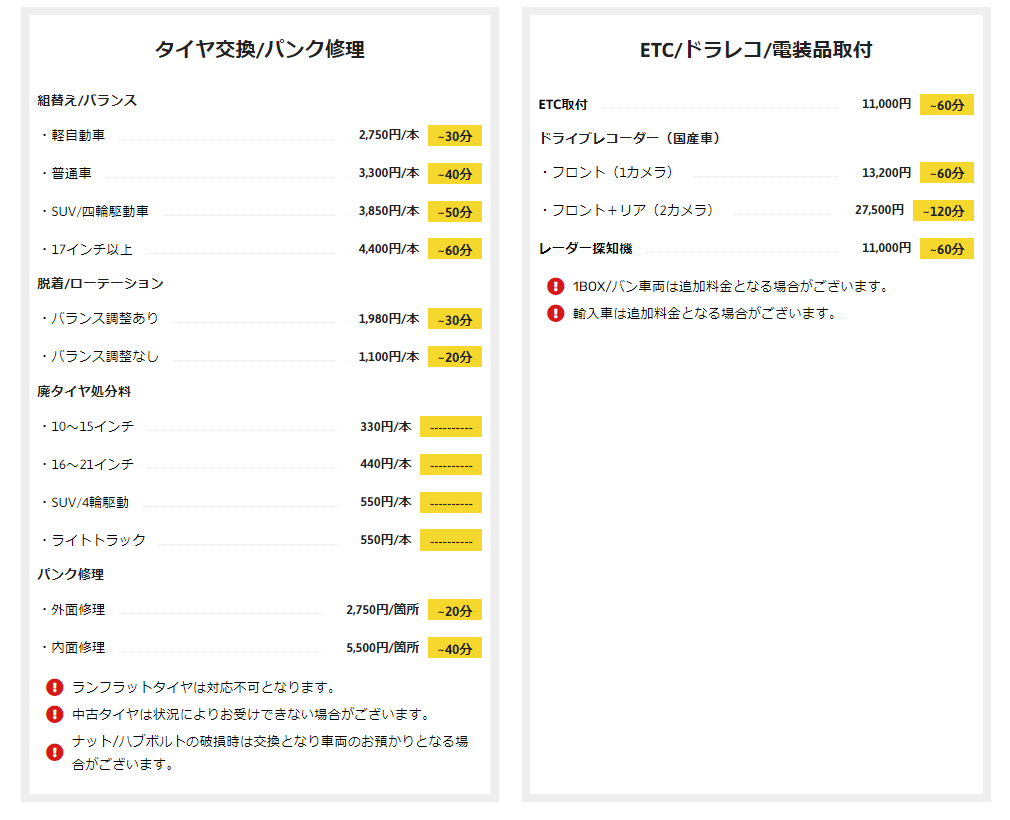Click the warning icon beside 1BOX/バン車両 notice
The image size is (1010, 820).
click(x=556, y=286)
